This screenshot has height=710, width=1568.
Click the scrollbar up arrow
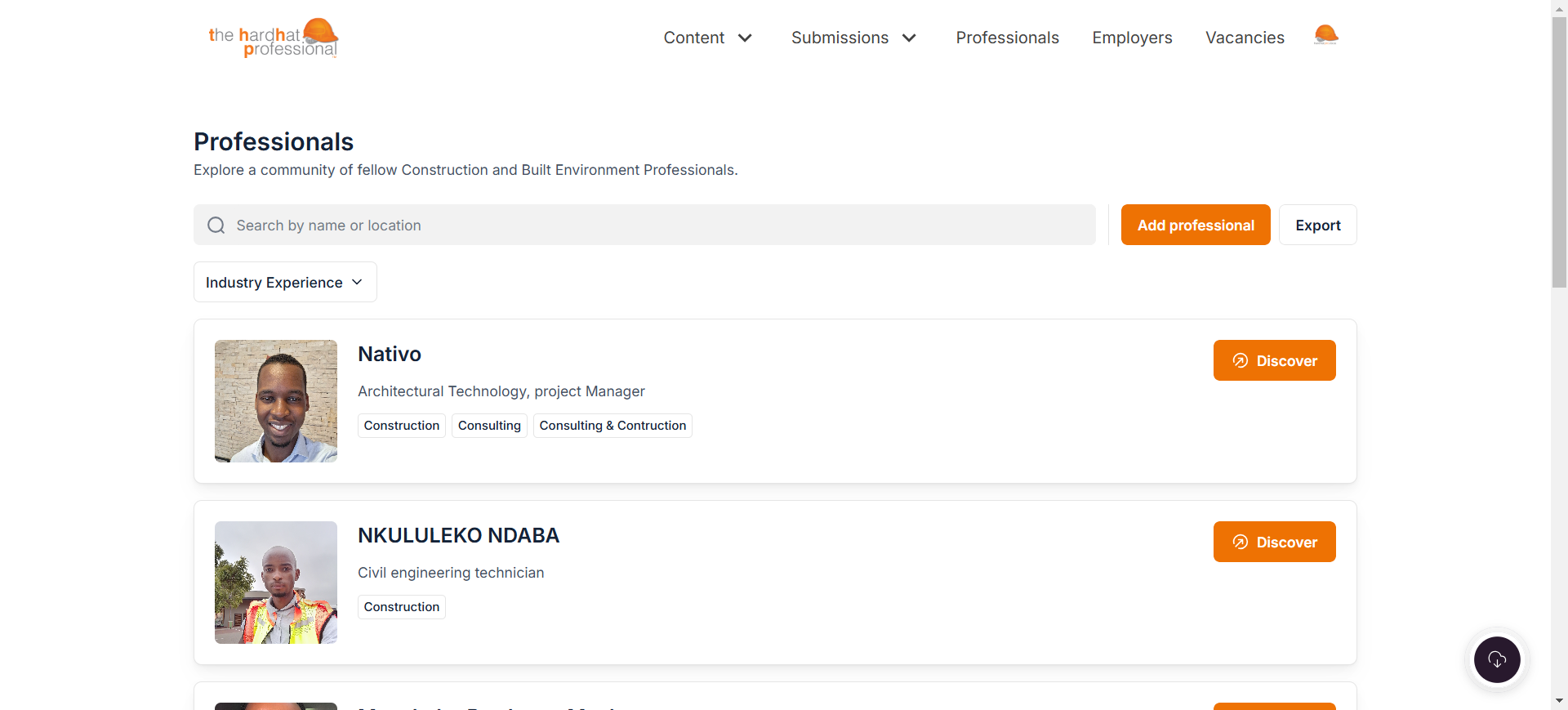pos(1559,7)
